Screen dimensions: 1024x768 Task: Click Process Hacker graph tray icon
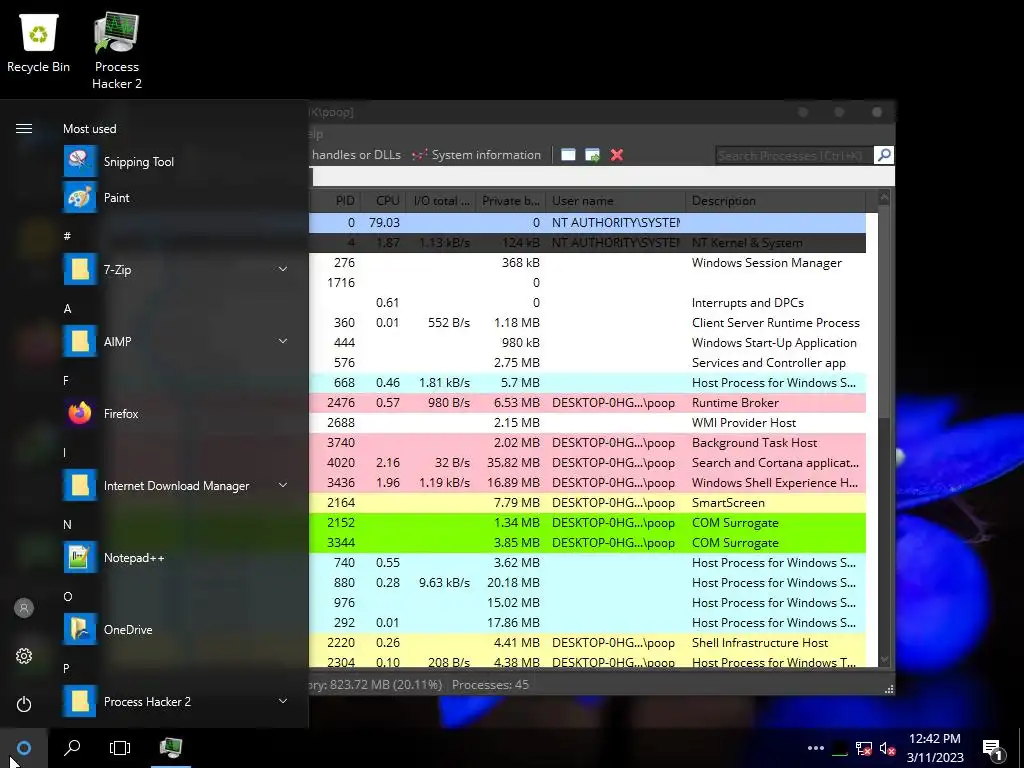[840, 749]
